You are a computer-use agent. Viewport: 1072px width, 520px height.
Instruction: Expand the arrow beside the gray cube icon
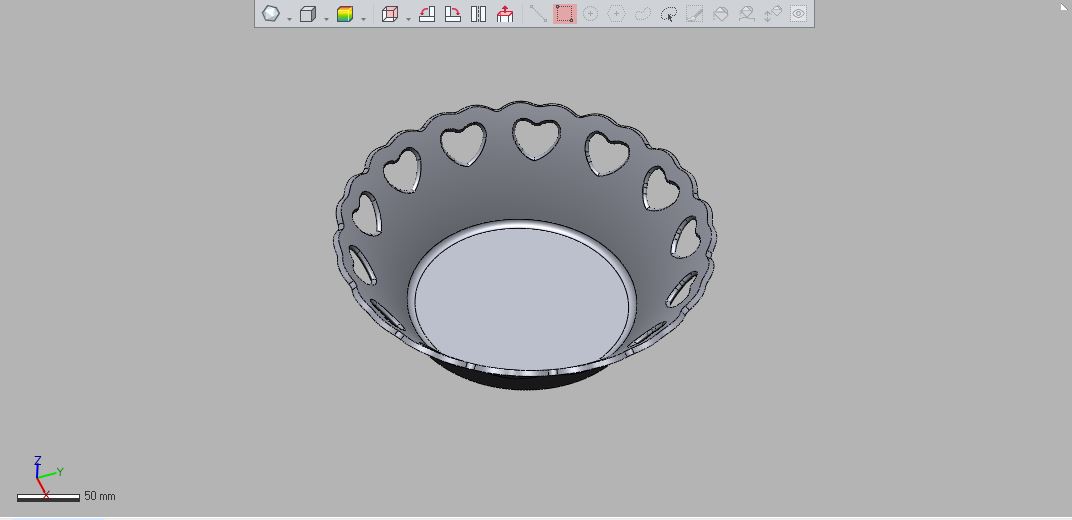point(326,18)
